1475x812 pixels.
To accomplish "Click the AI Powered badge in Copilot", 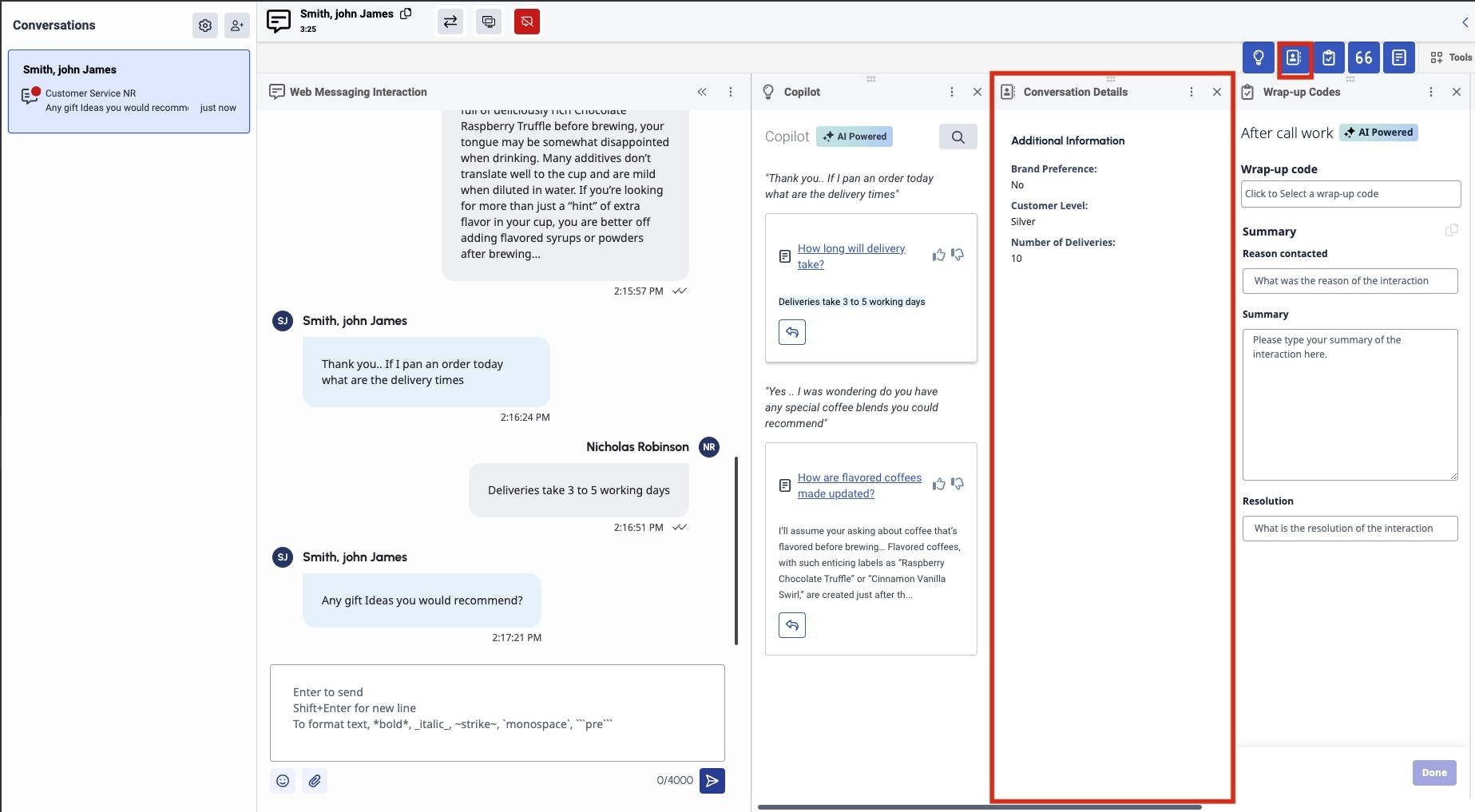I will [854, 137].
